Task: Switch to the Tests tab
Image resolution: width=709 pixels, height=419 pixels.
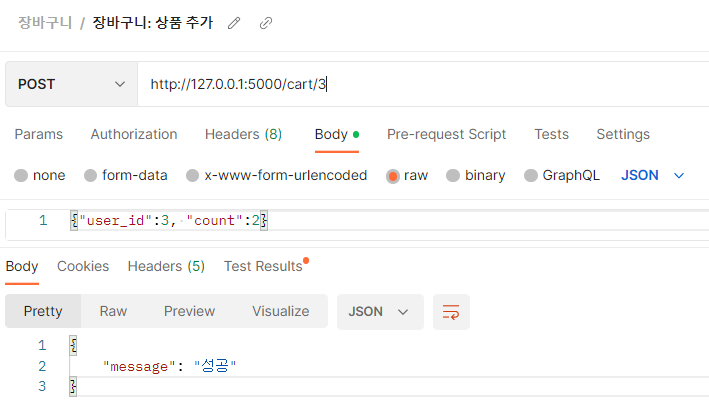Action: point(551,134)
